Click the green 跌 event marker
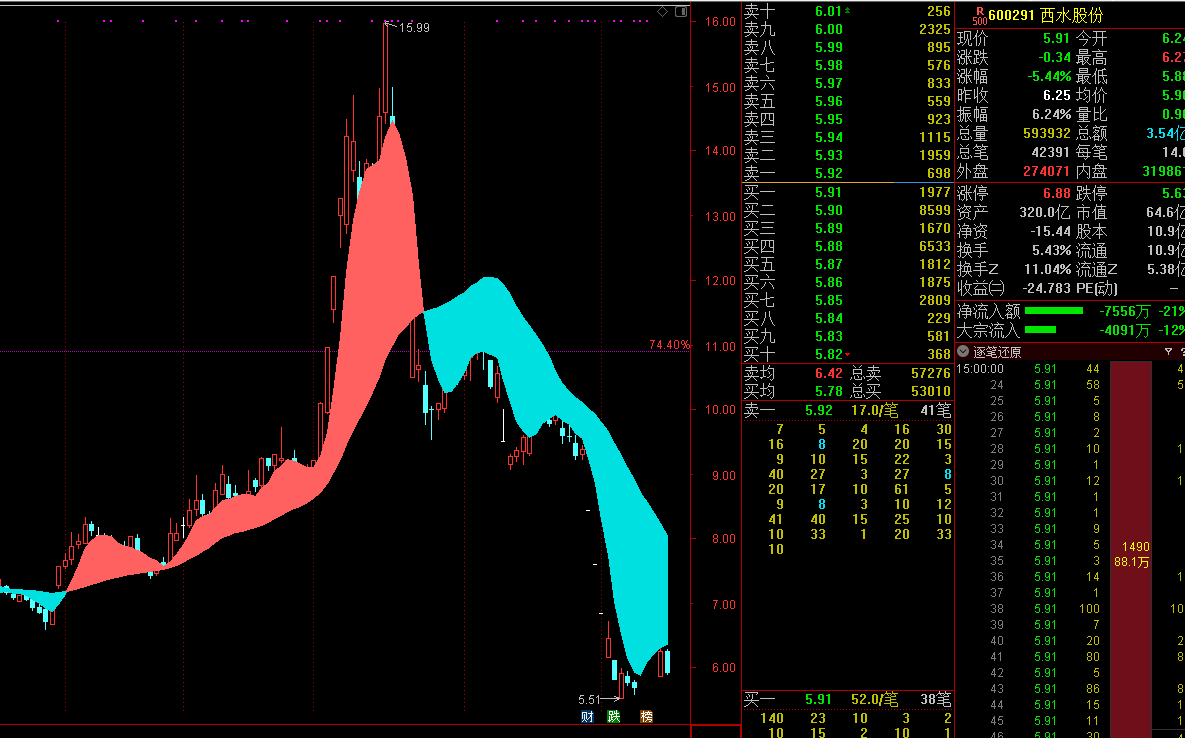Screen dimensions: 1185x738 pos(614,716)
